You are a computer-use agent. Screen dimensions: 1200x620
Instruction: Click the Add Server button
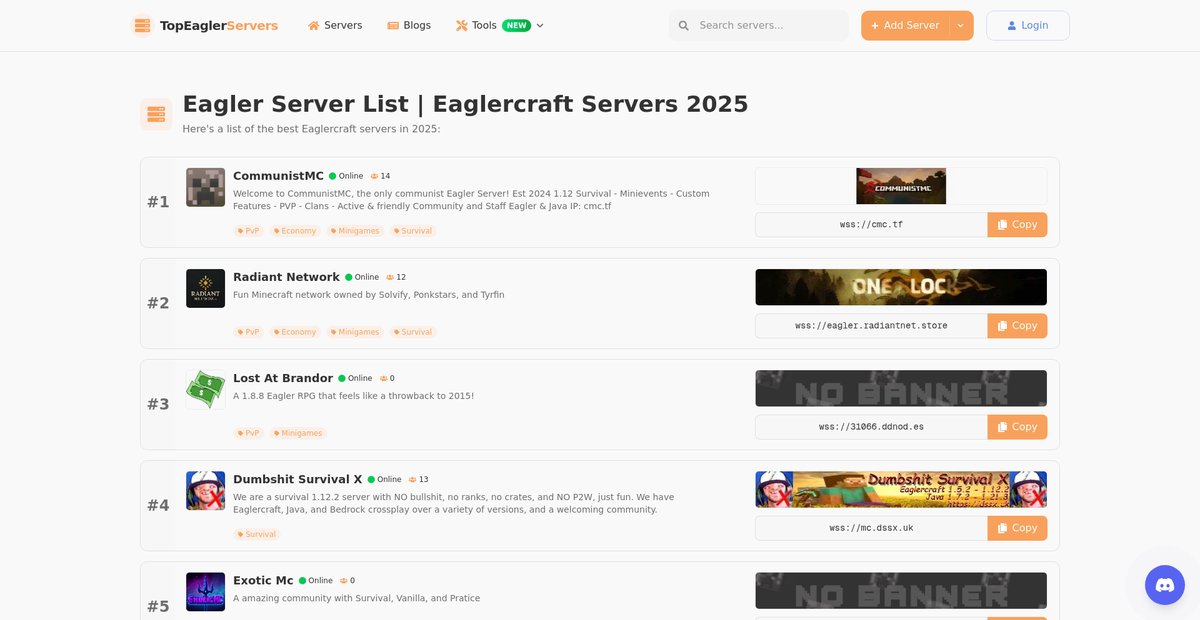click(905, 25)
